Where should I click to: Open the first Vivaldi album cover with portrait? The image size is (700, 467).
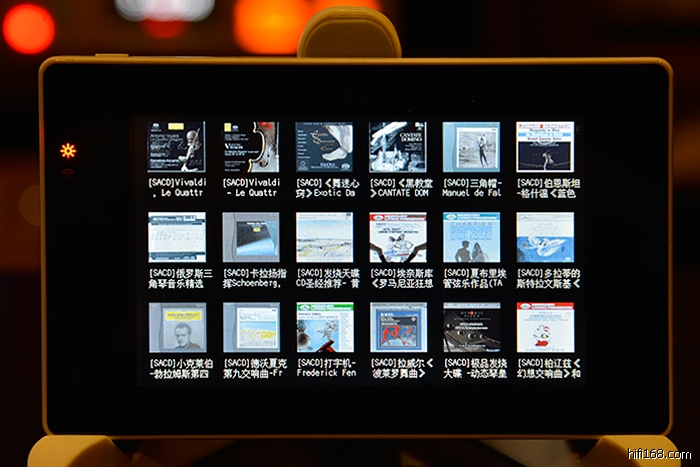[177, 147]
